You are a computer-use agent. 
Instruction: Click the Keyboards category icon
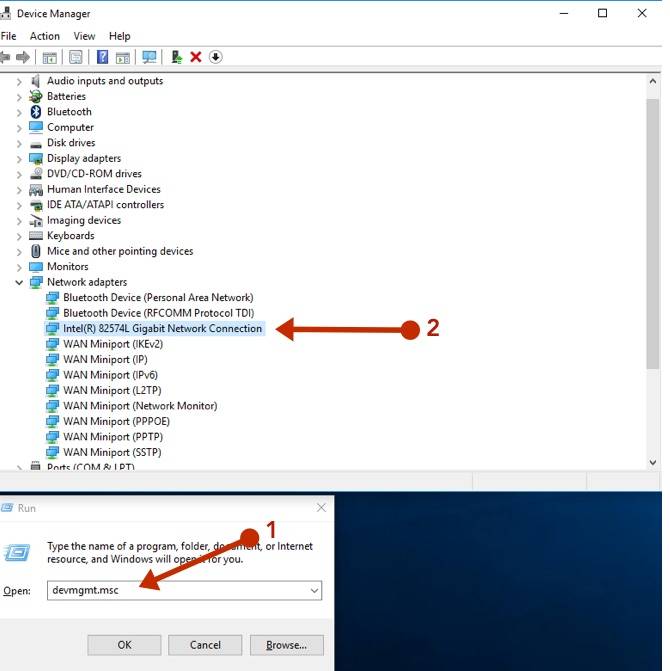36,235
